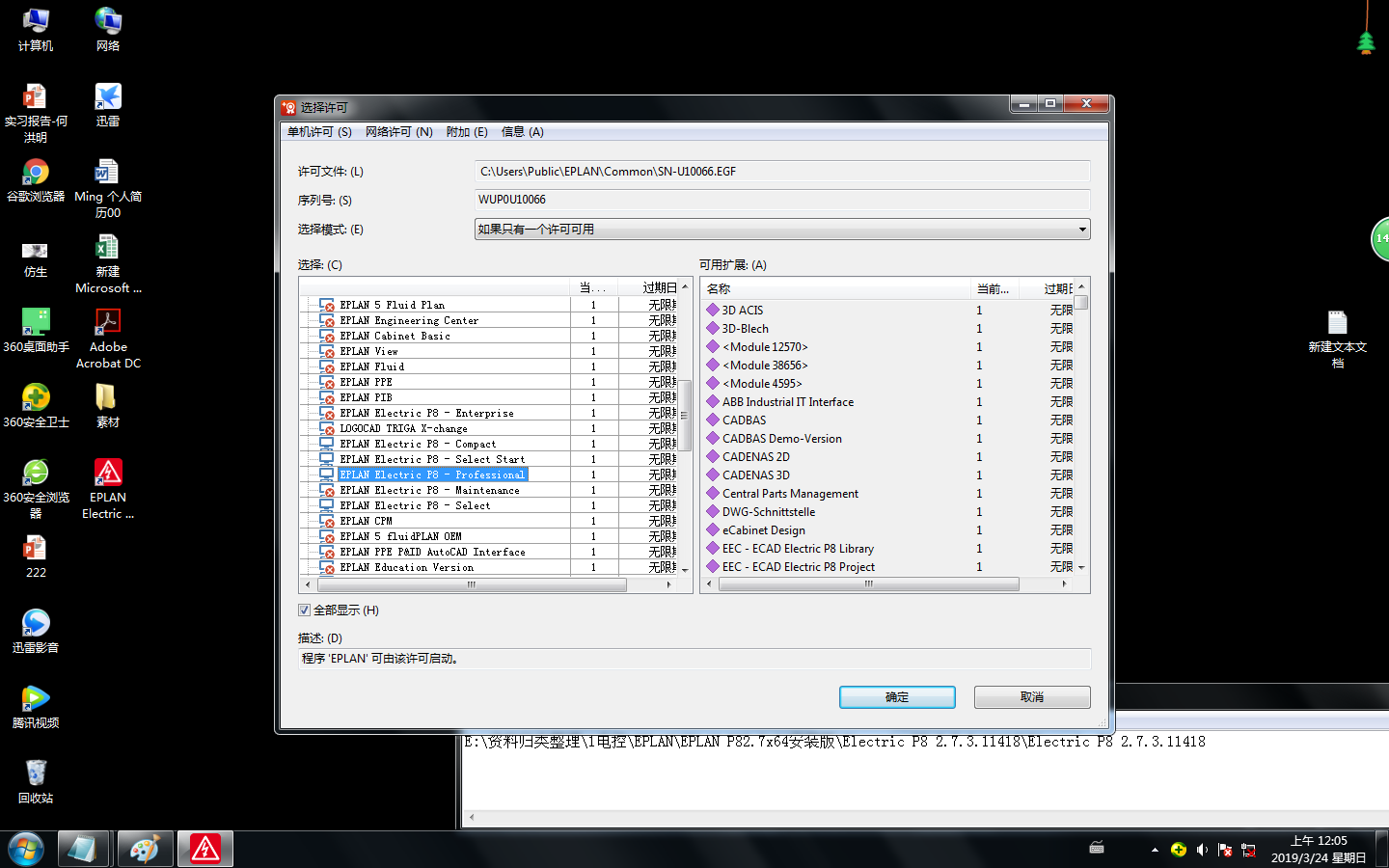Toggle the 全部显示 checkbox
The image size is (1389, 868).
[305, 610]
